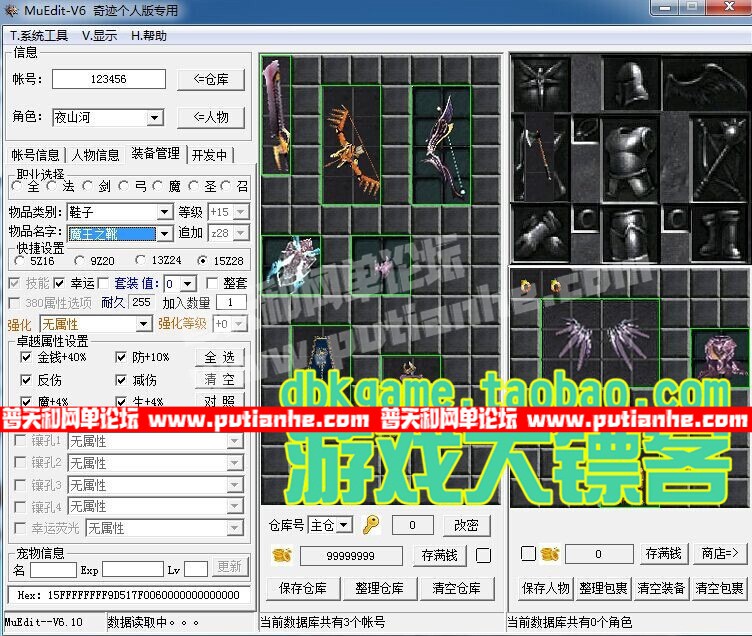Click the right-hand mace weapon slot

click(719, 158)
